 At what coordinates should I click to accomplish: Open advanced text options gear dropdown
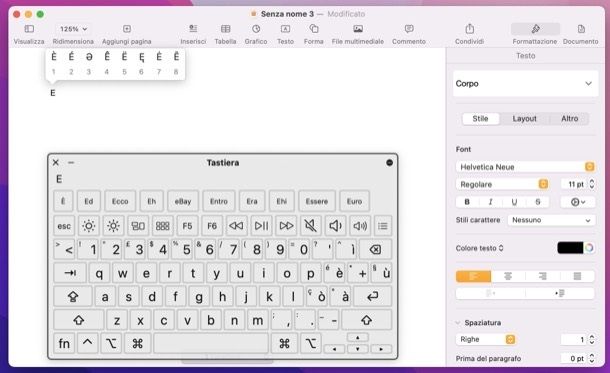(x=578, y=202)
